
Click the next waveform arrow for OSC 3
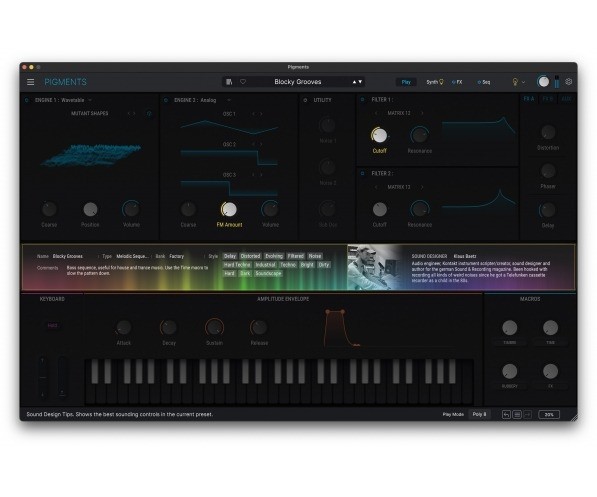click(261, 175)
